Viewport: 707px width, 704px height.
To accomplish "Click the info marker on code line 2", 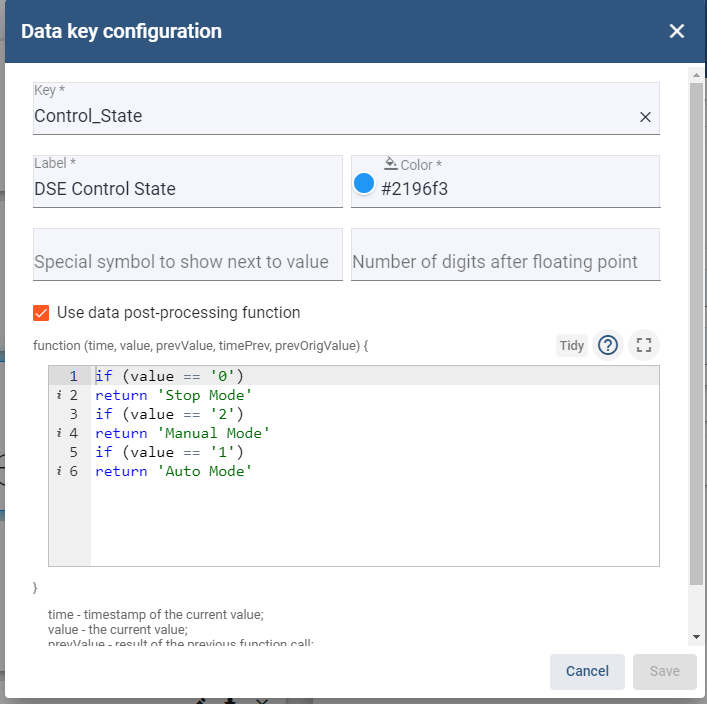I will coord(59,395).
